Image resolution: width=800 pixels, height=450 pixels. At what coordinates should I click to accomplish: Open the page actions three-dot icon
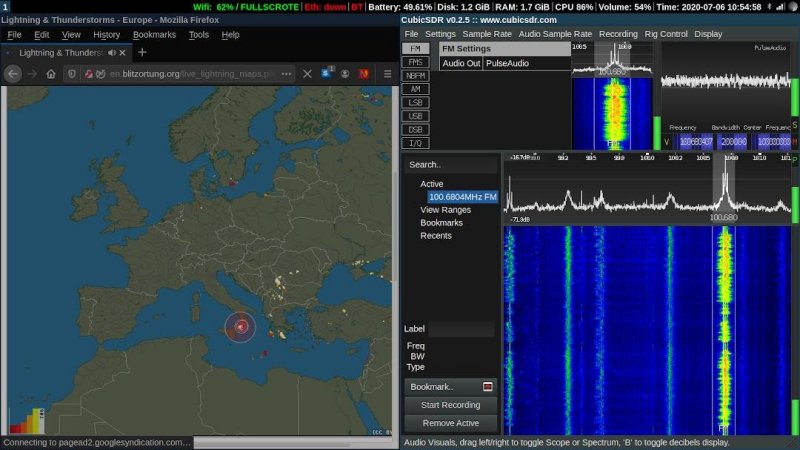286,74
